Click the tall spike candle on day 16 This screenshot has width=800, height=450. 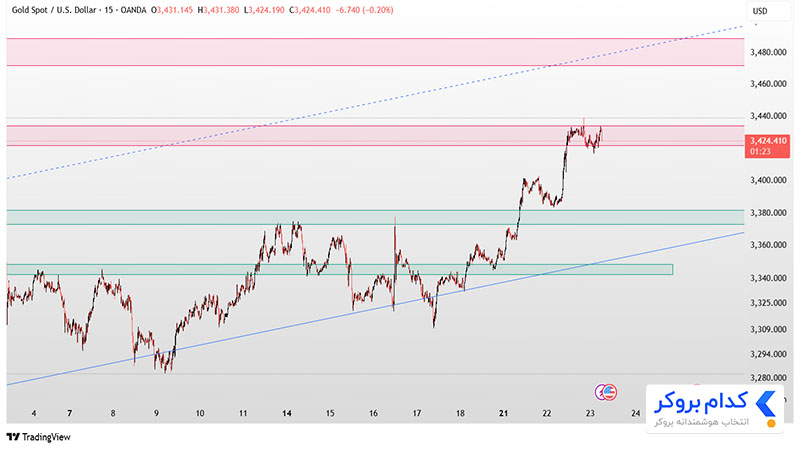tap(395, 263)
